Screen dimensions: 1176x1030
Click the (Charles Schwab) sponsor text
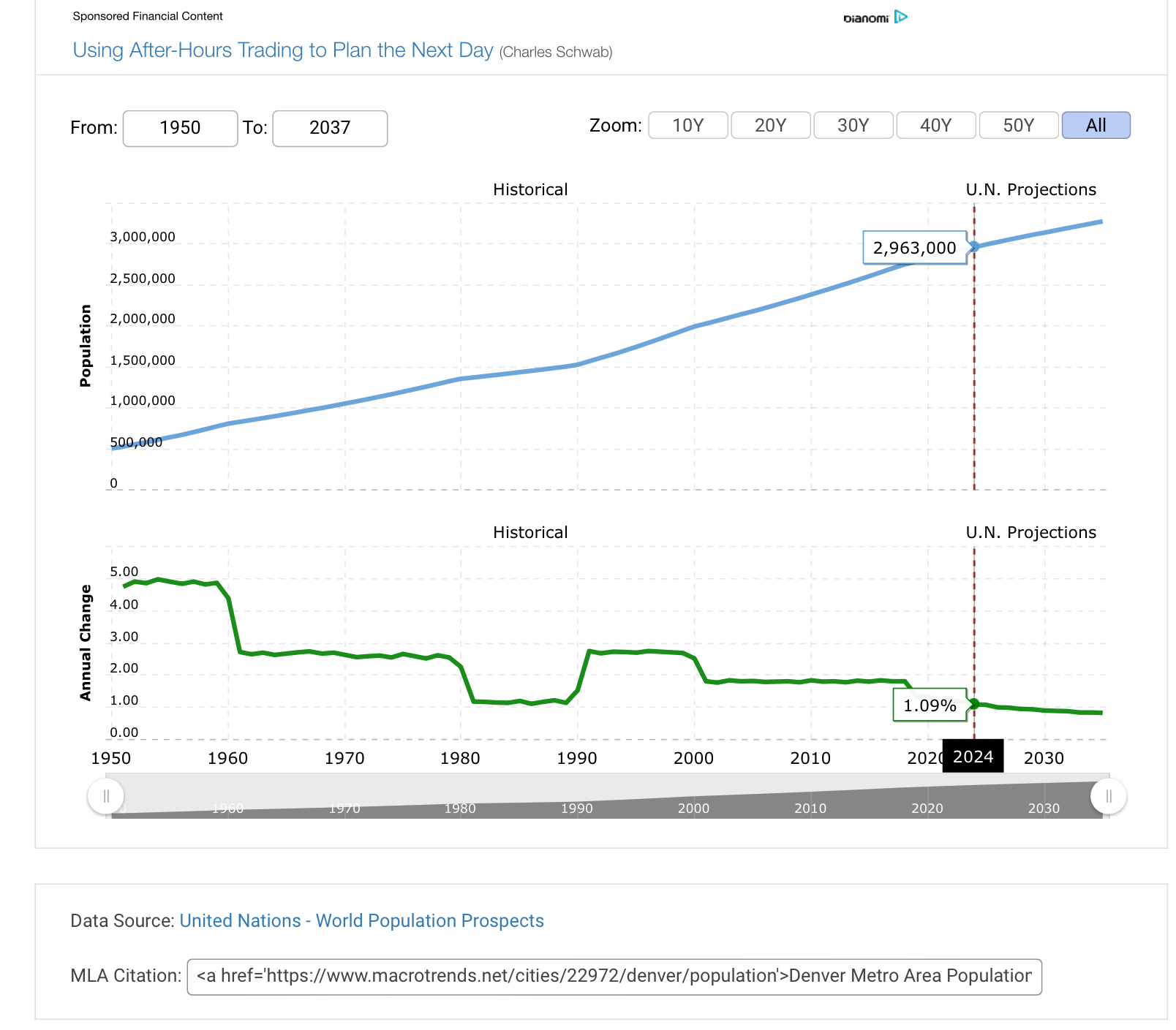tap(556, 52)
